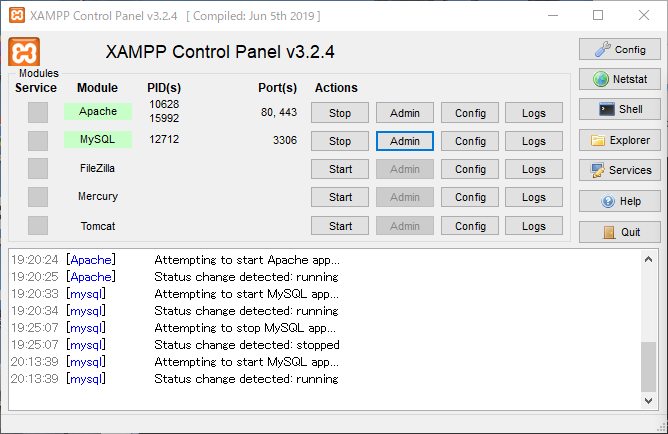Open Help with the question icon
Image resolution: width=668 pixels, height=434 pixels.
619,201
